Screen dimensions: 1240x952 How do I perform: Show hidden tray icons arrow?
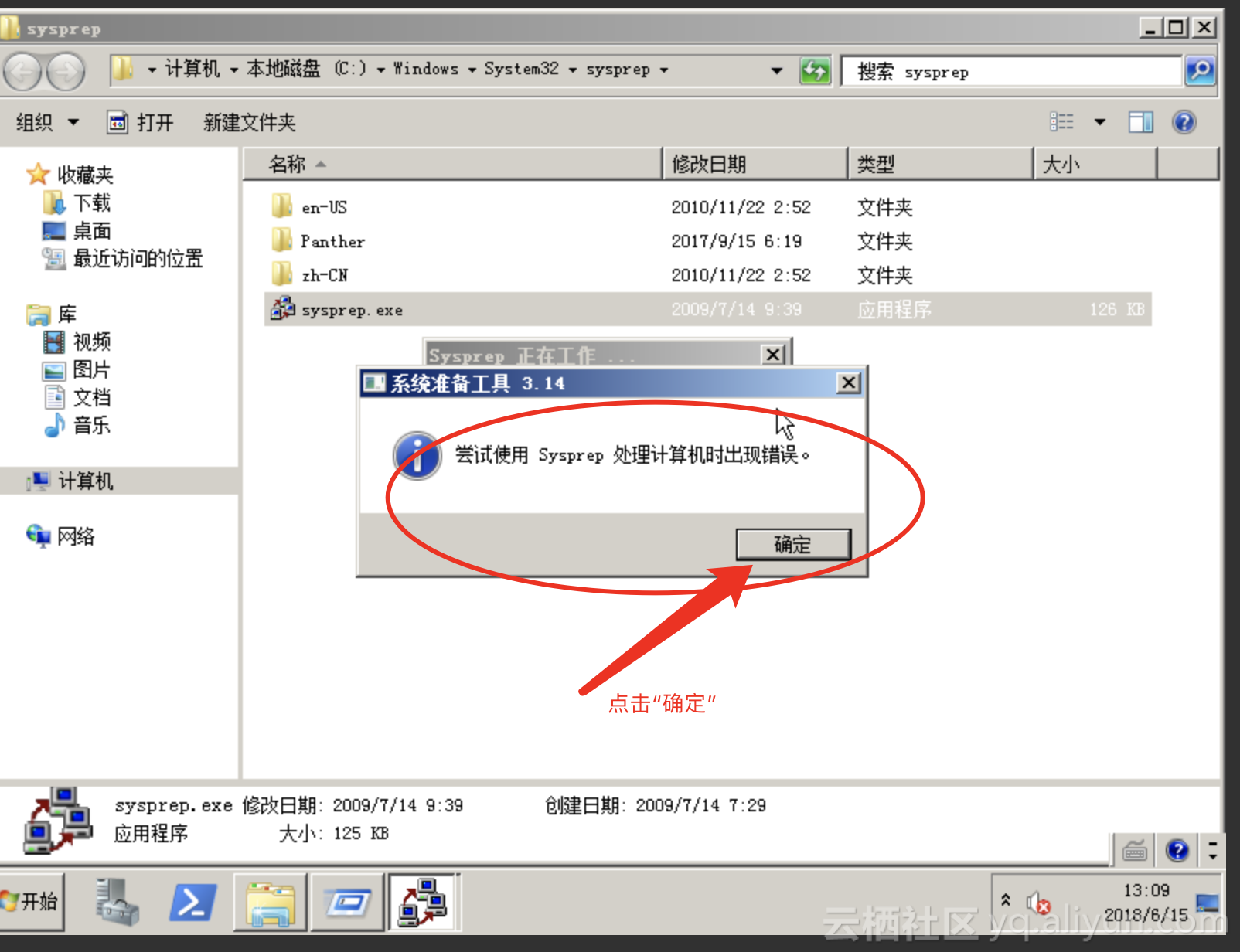click(x=1006, y=899)
